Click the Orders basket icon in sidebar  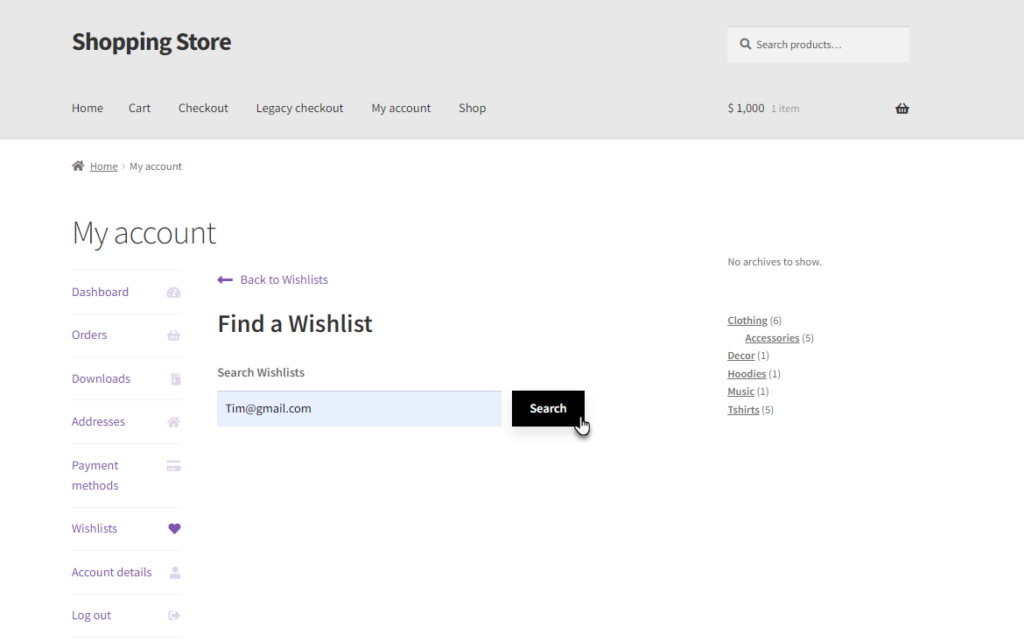174,335
